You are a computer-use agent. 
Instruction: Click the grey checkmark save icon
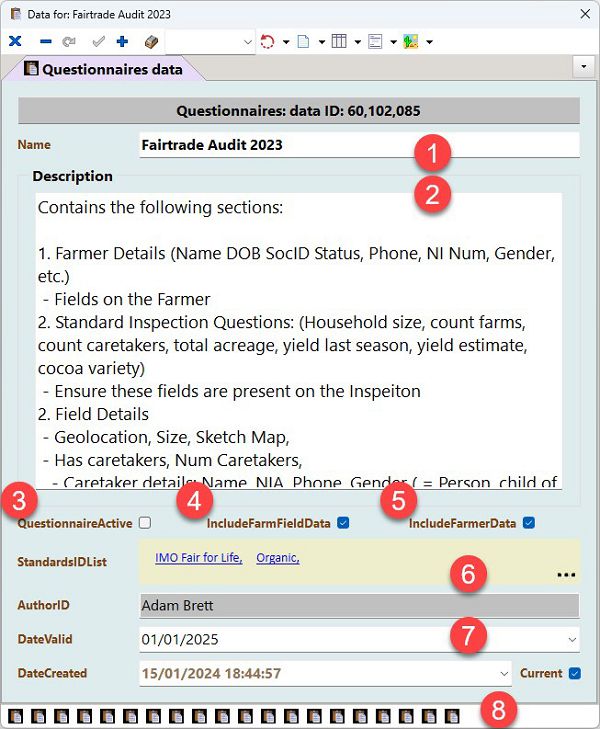pyautogui.click(x=98, y=42)
